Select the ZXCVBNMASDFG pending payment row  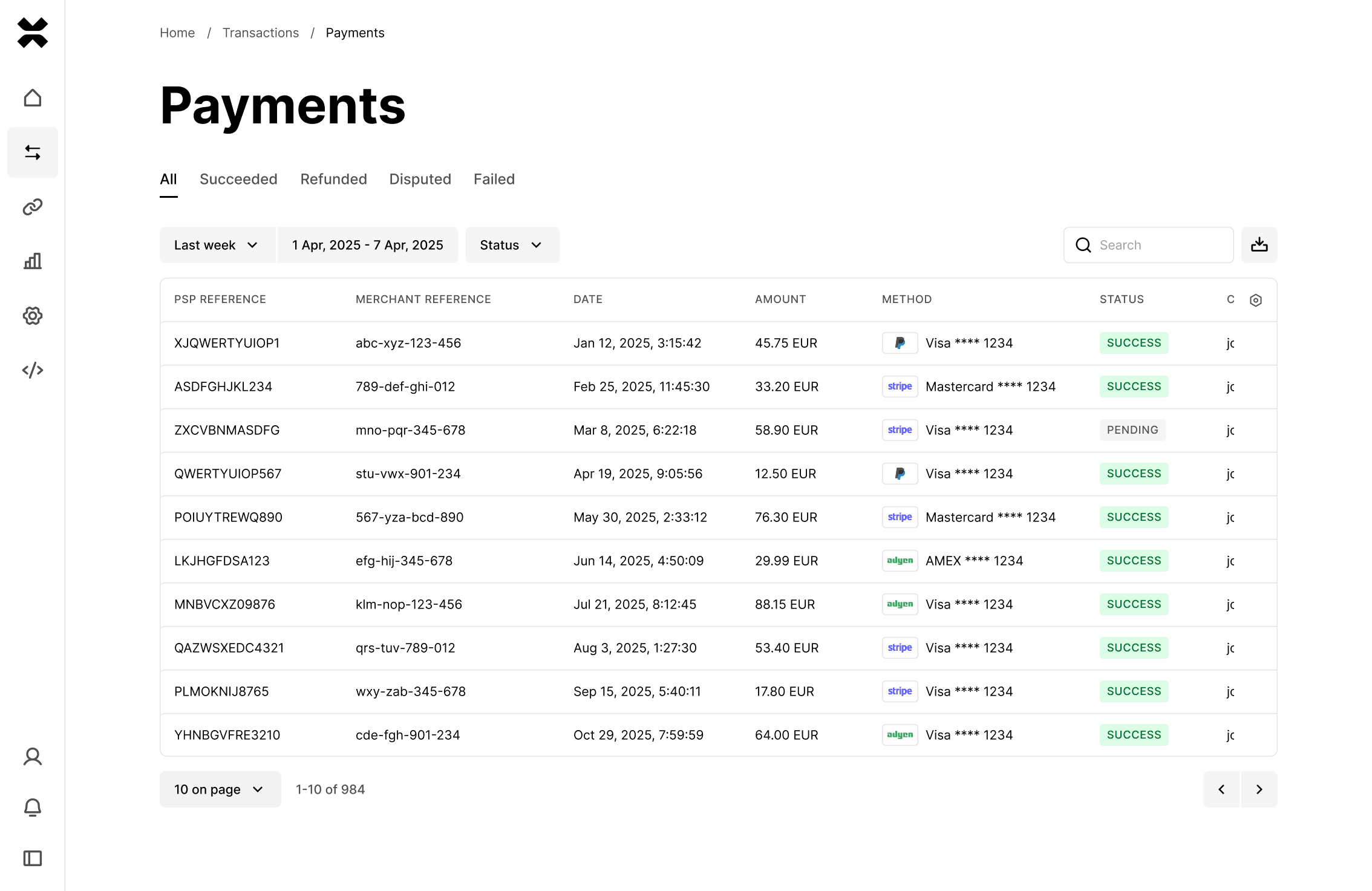point(227,430)
